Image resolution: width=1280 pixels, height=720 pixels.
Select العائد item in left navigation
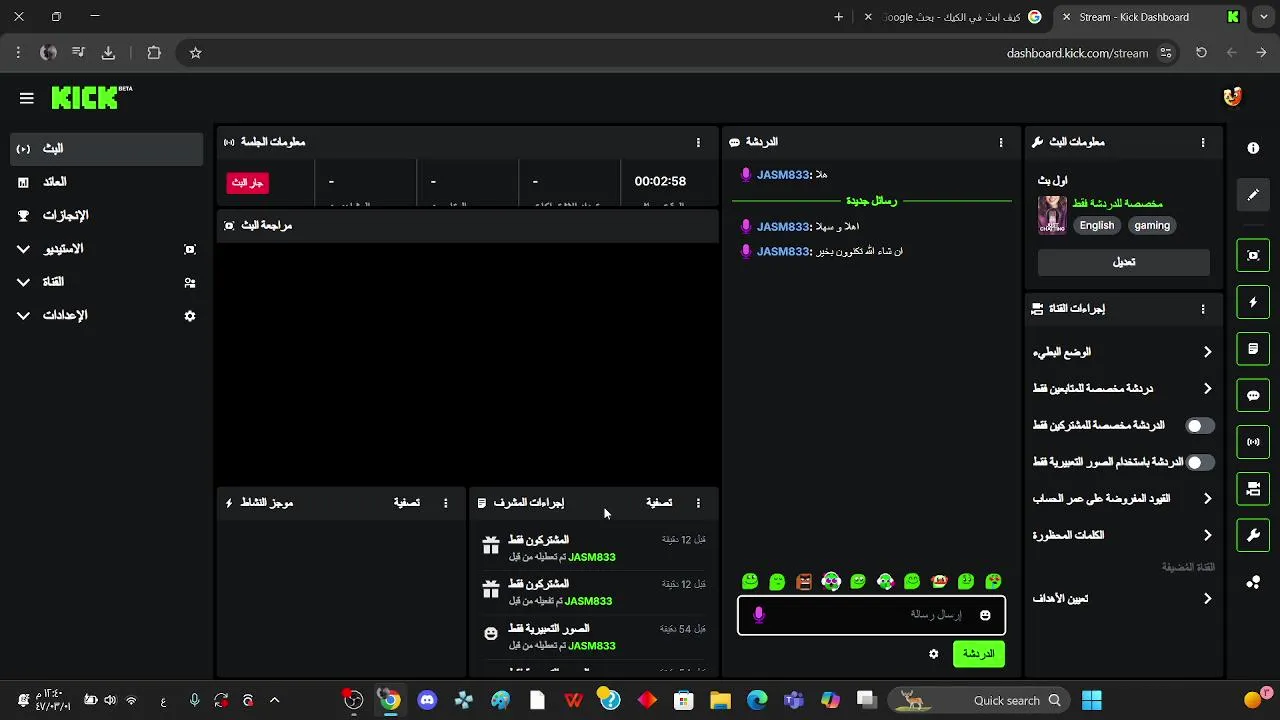[106, 182]
